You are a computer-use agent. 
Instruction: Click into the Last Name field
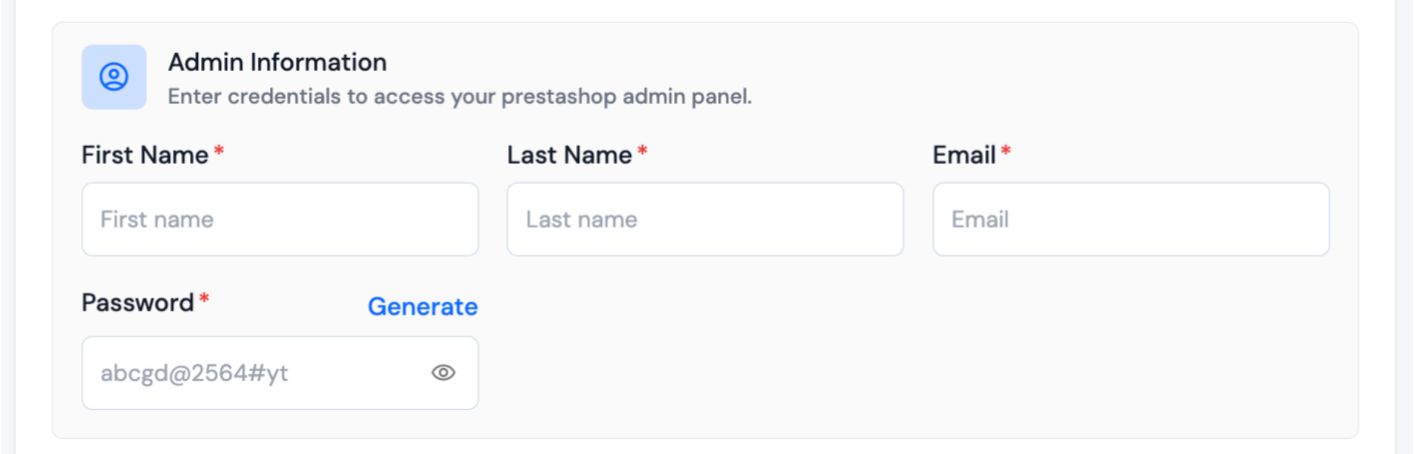point(705,219)
